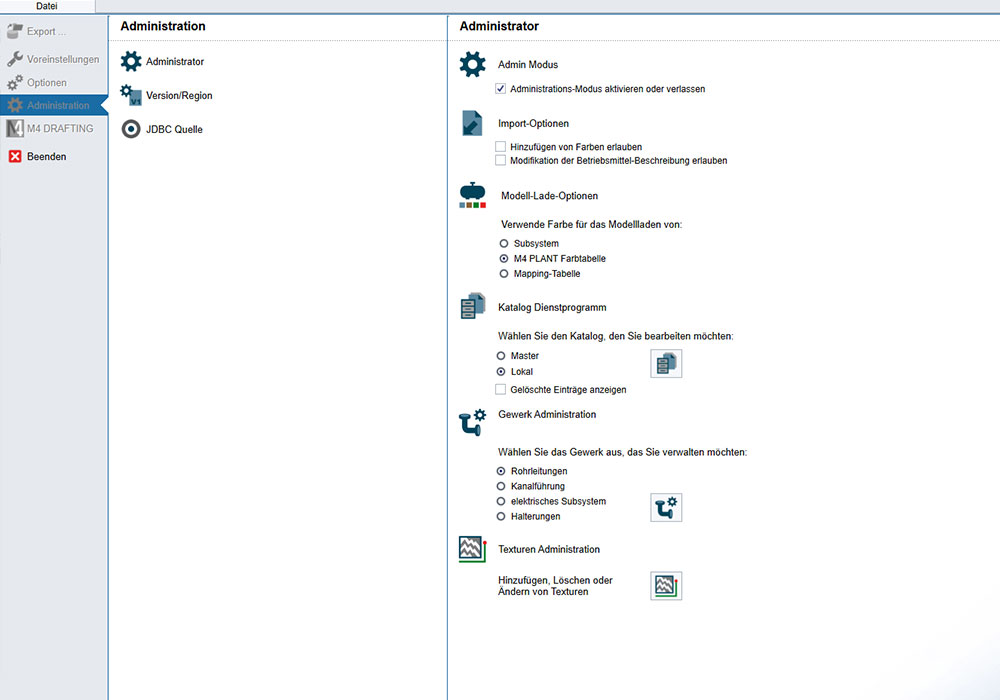This screenshot has height=700, width=1000.
Task: Click the Version/Region icon
Action: click(131, 95)
